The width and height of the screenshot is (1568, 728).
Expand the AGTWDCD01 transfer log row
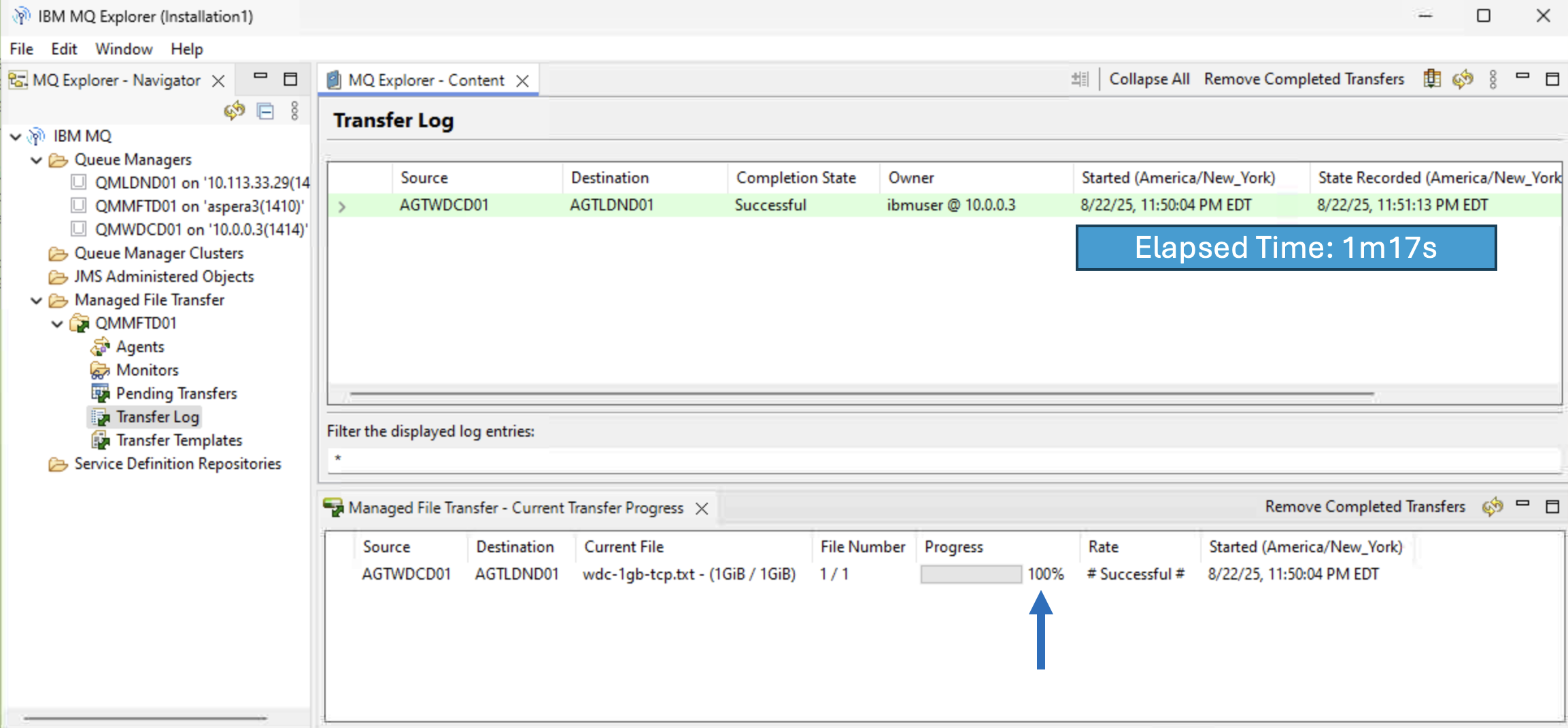point(342,206)
